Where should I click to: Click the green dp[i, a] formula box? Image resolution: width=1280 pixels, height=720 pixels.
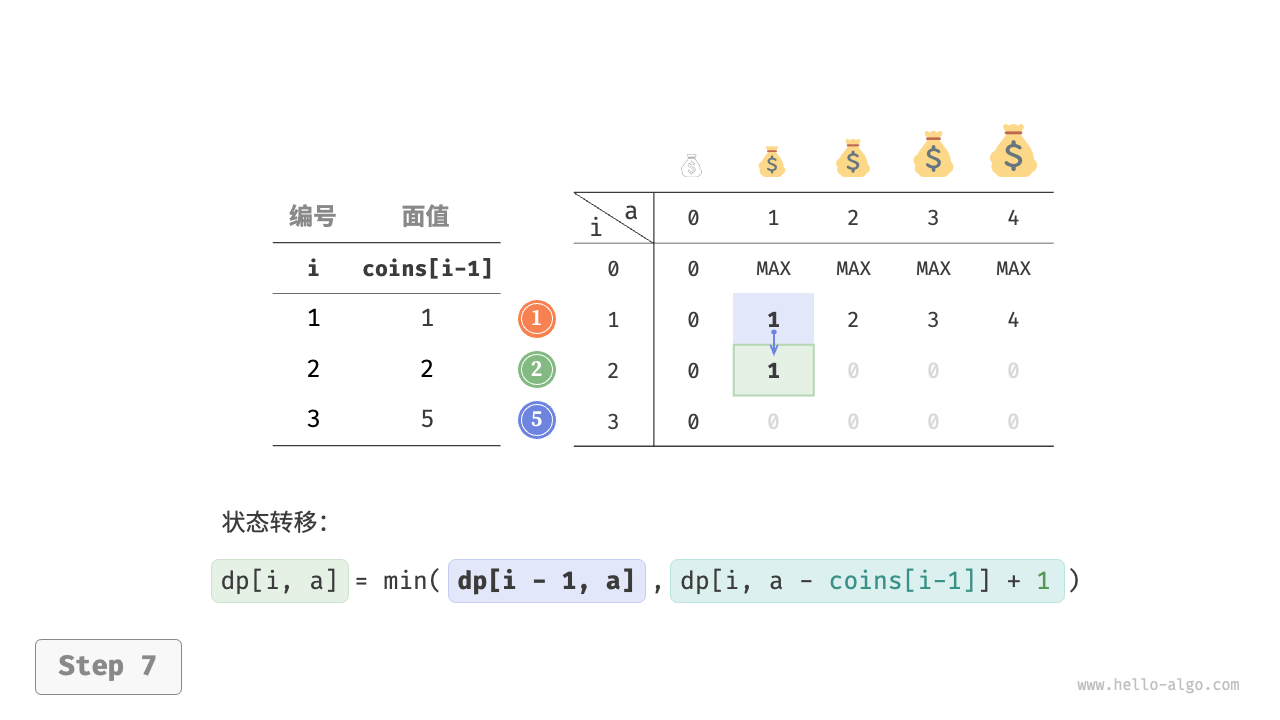click(280, 581)
